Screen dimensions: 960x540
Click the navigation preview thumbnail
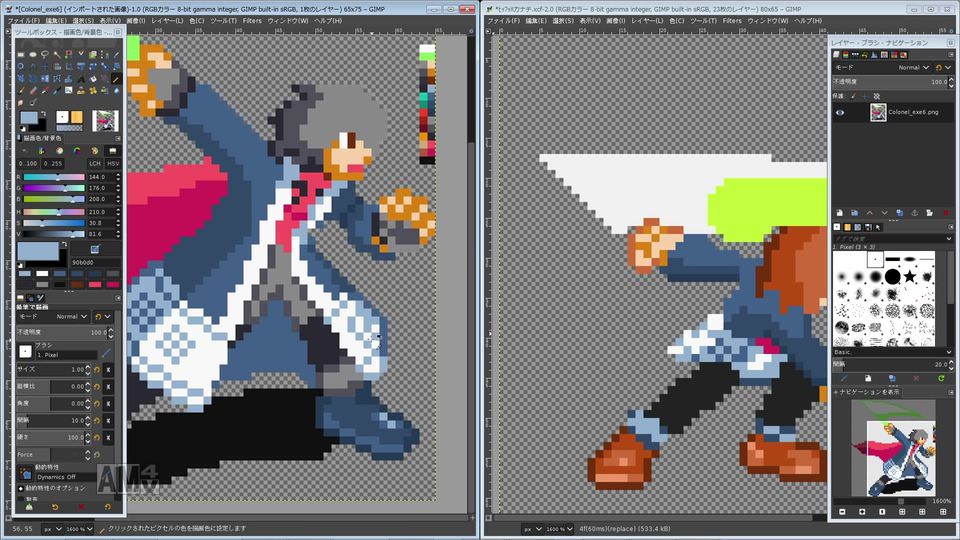pyautogui.click(x=894, y=448)
